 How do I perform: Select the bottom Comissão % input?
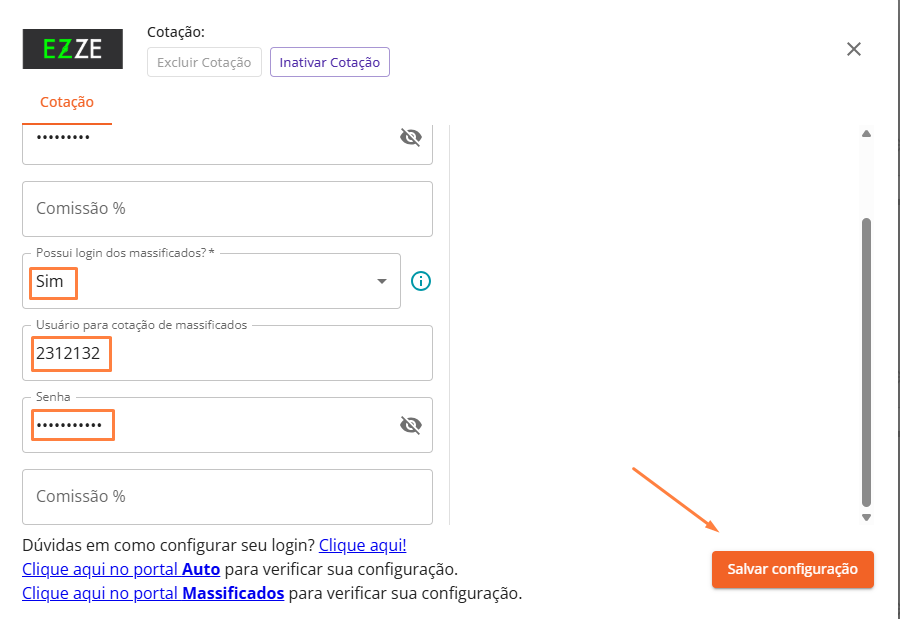tap(227, 497)
